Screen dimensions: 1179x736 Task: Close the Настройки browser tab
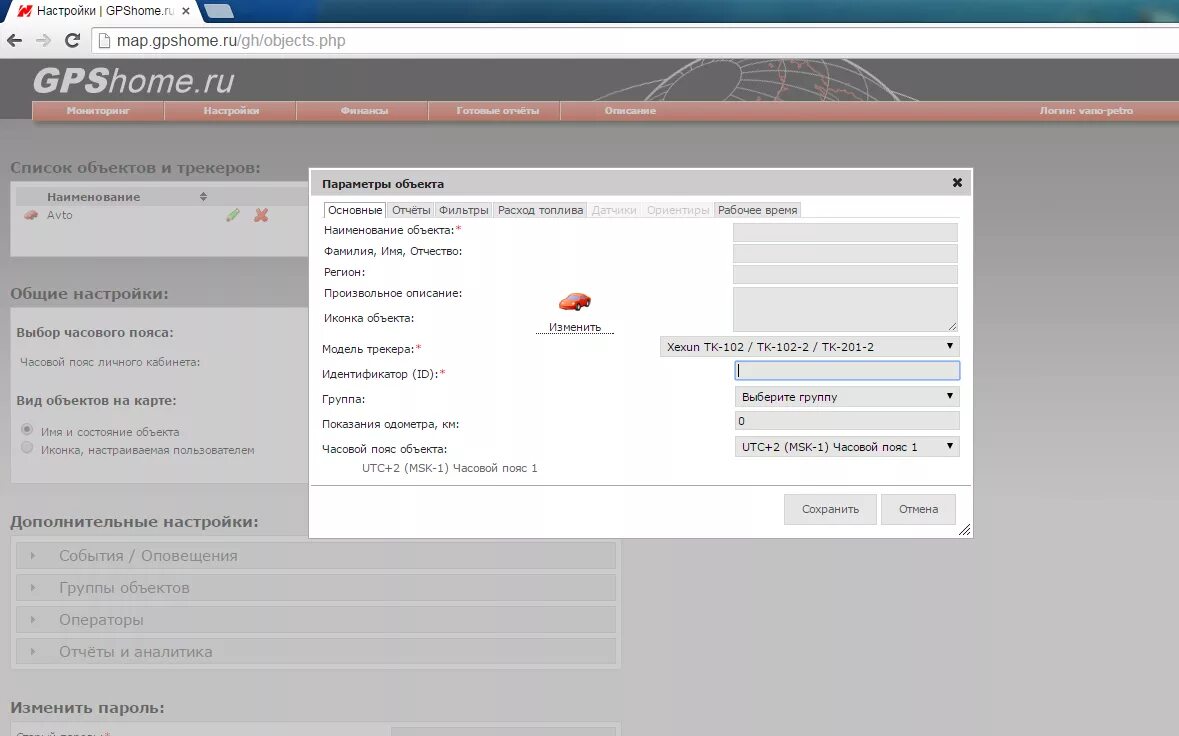(x=186, y=11)
